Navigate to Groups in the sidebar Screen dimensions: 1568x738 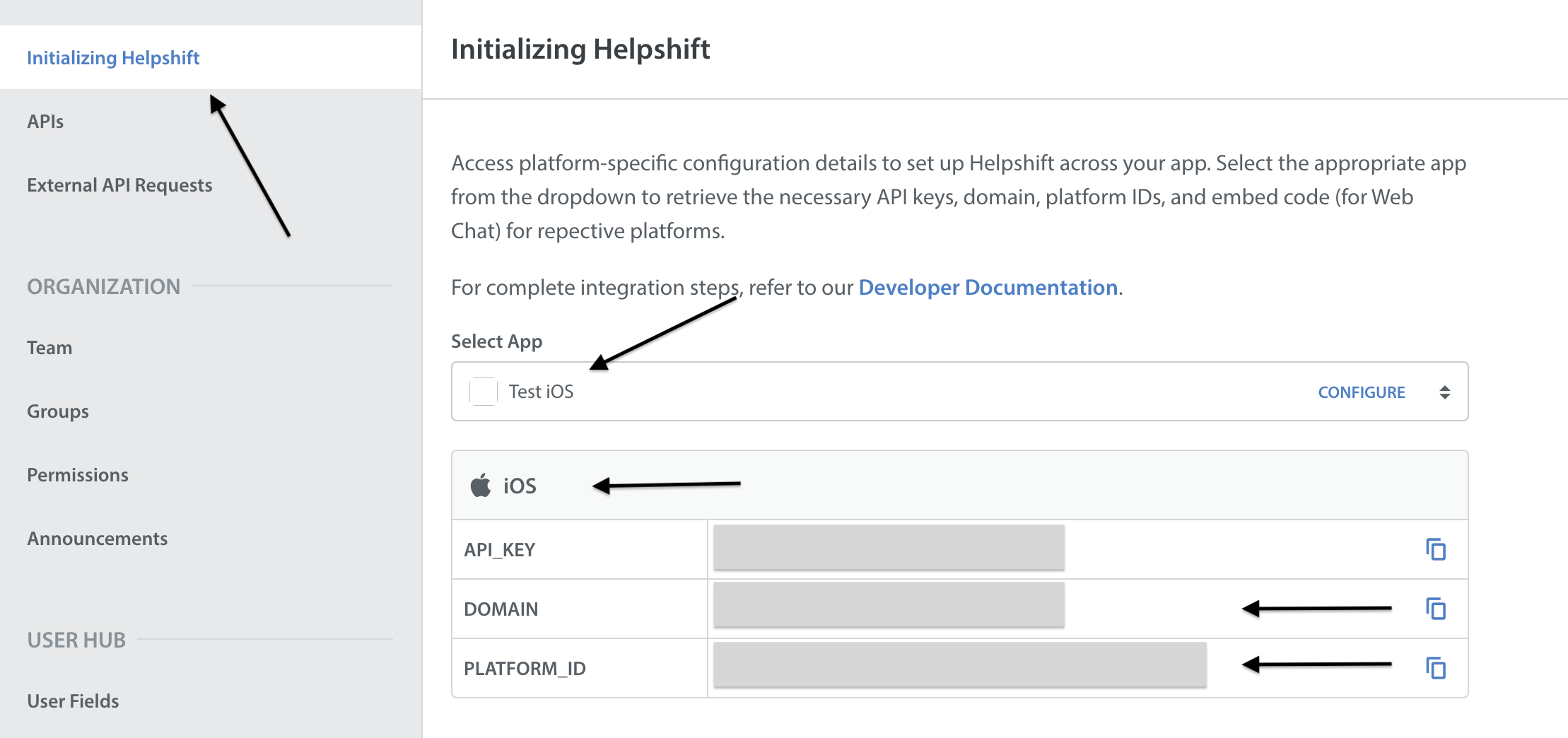58,411
